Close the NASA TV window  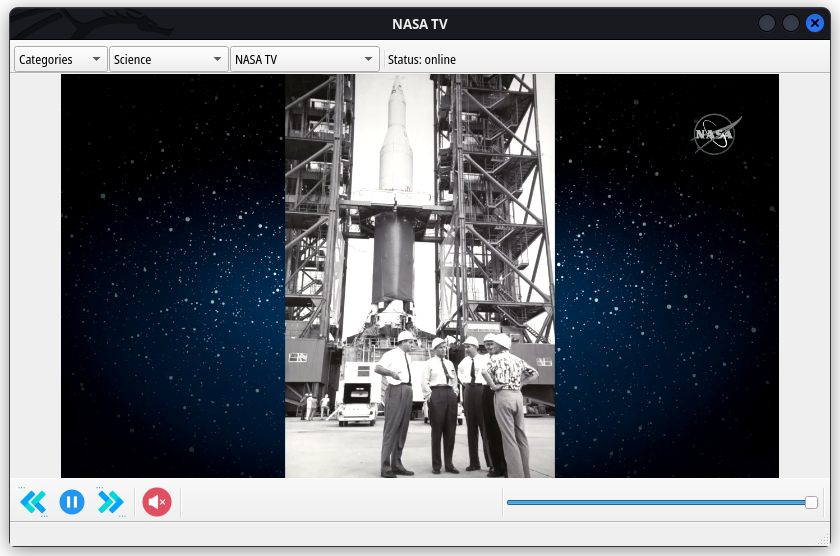815,24
